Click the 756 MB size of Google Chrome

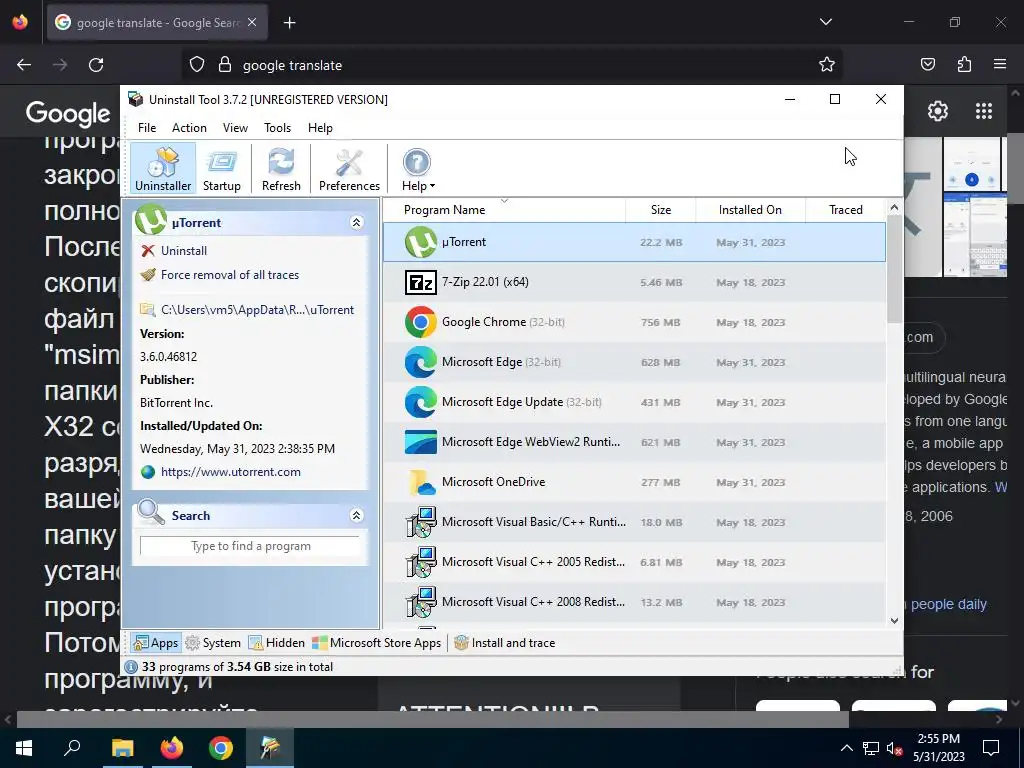pyautogui.click(x=661, y=322)
